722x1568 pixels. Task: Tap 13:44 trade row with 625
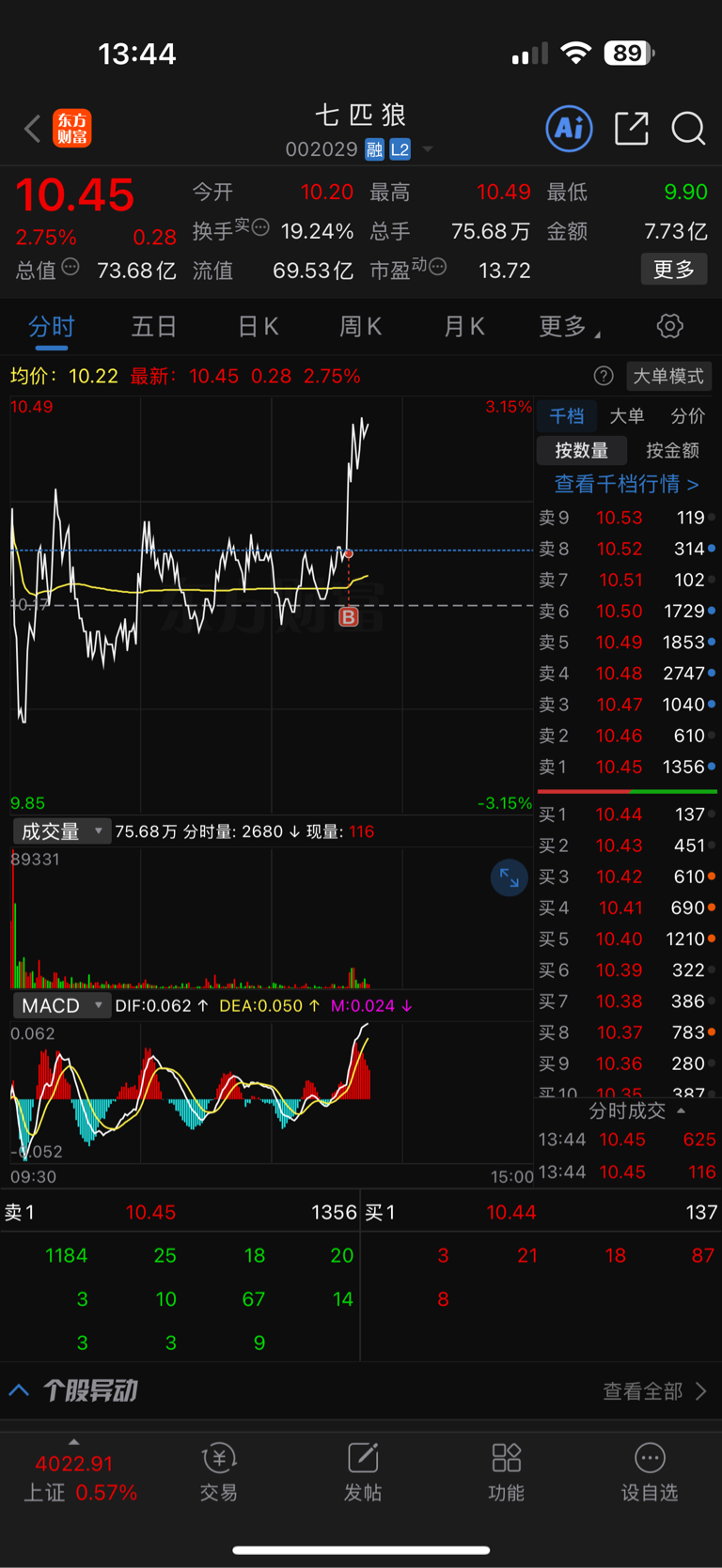[x=627, y=1140]
